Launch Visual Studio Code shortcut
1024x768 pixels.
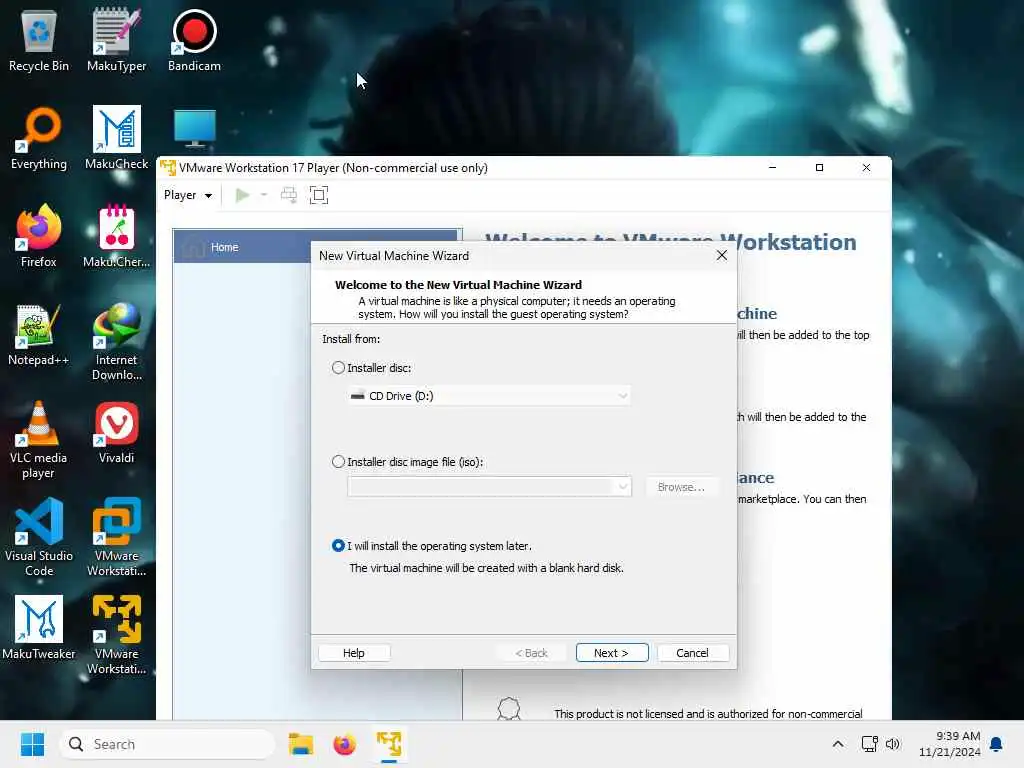point(39,538)
